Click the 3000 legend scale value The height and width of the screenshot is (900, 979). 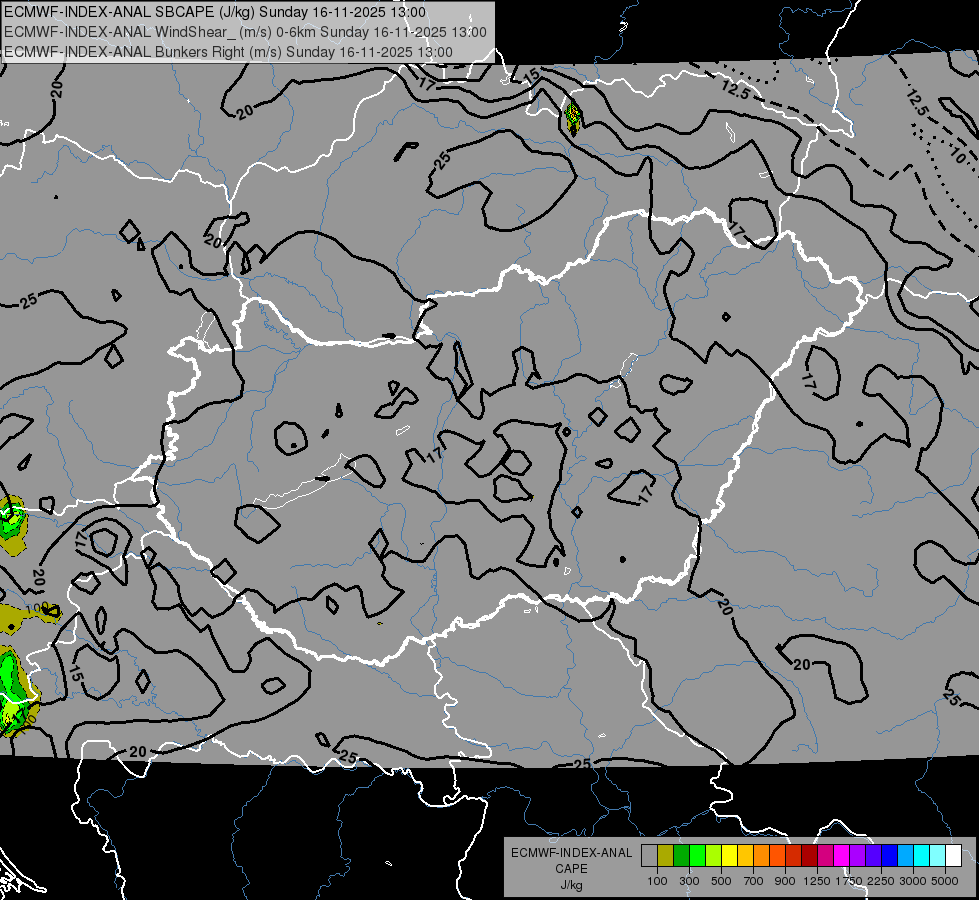coord(913,881)
